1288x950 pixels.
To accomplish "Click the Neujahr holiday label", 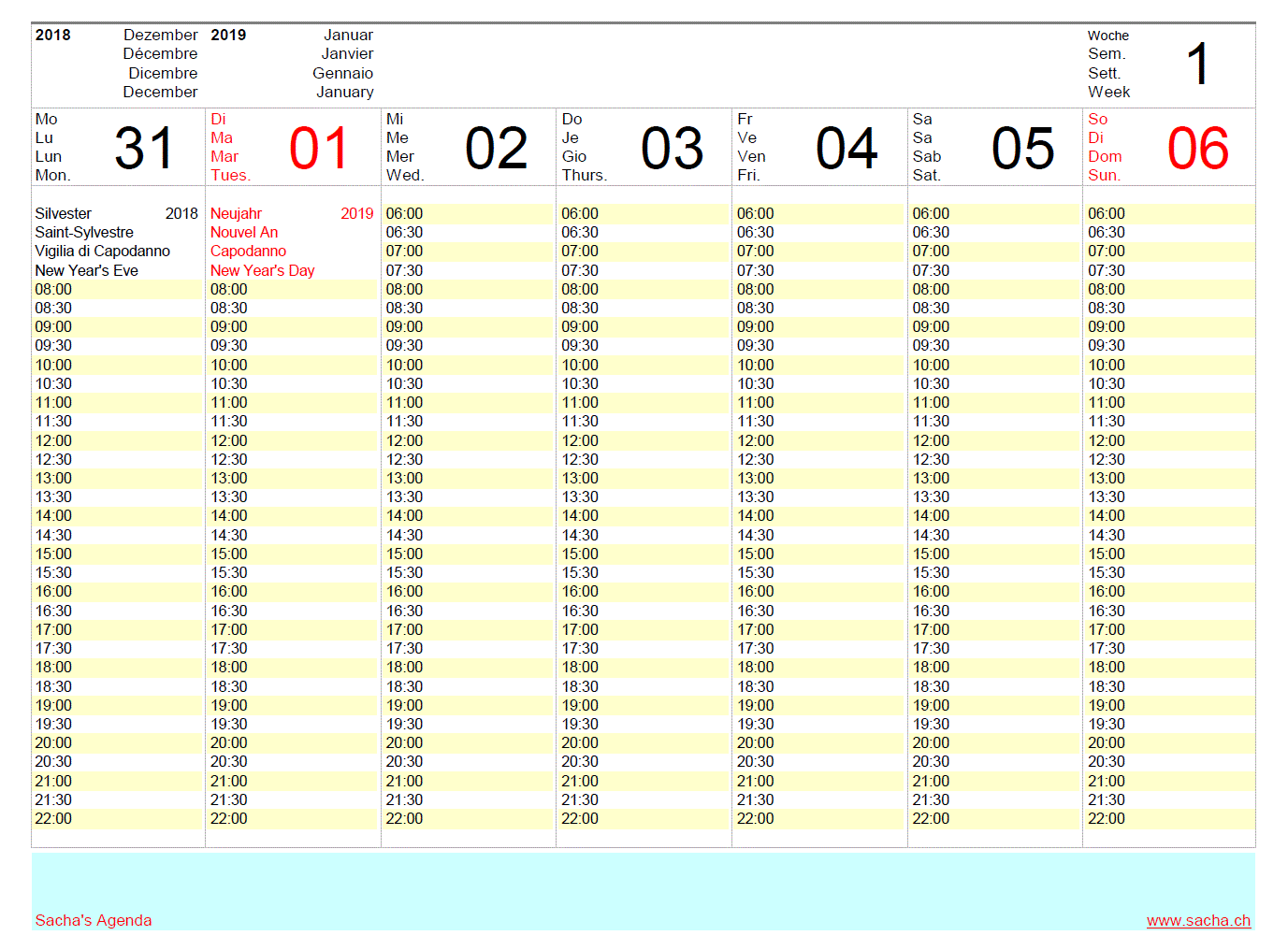I will 236,213.
